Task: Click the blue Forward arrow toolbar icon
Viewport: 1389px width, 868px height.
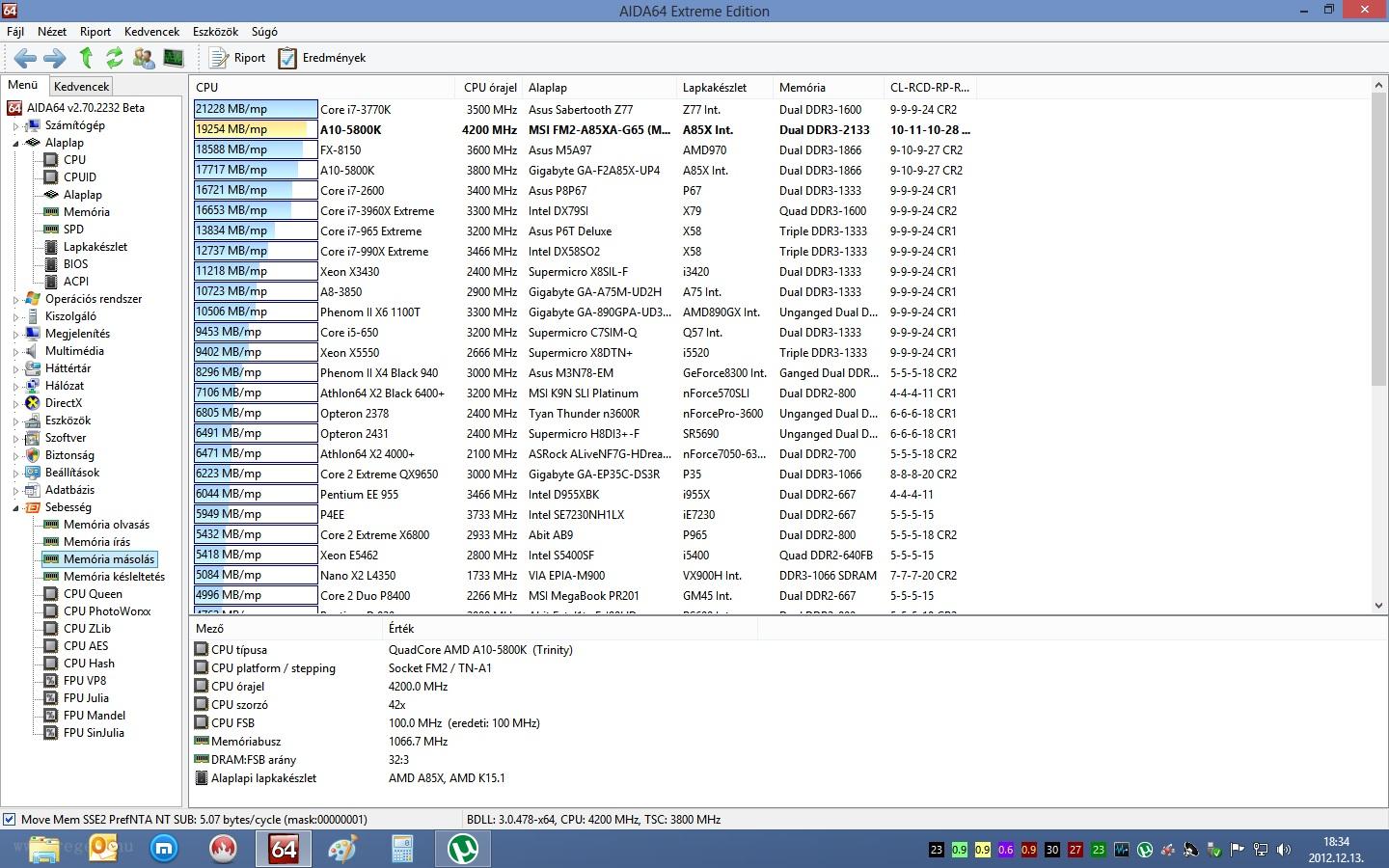Action: (55, 58)
